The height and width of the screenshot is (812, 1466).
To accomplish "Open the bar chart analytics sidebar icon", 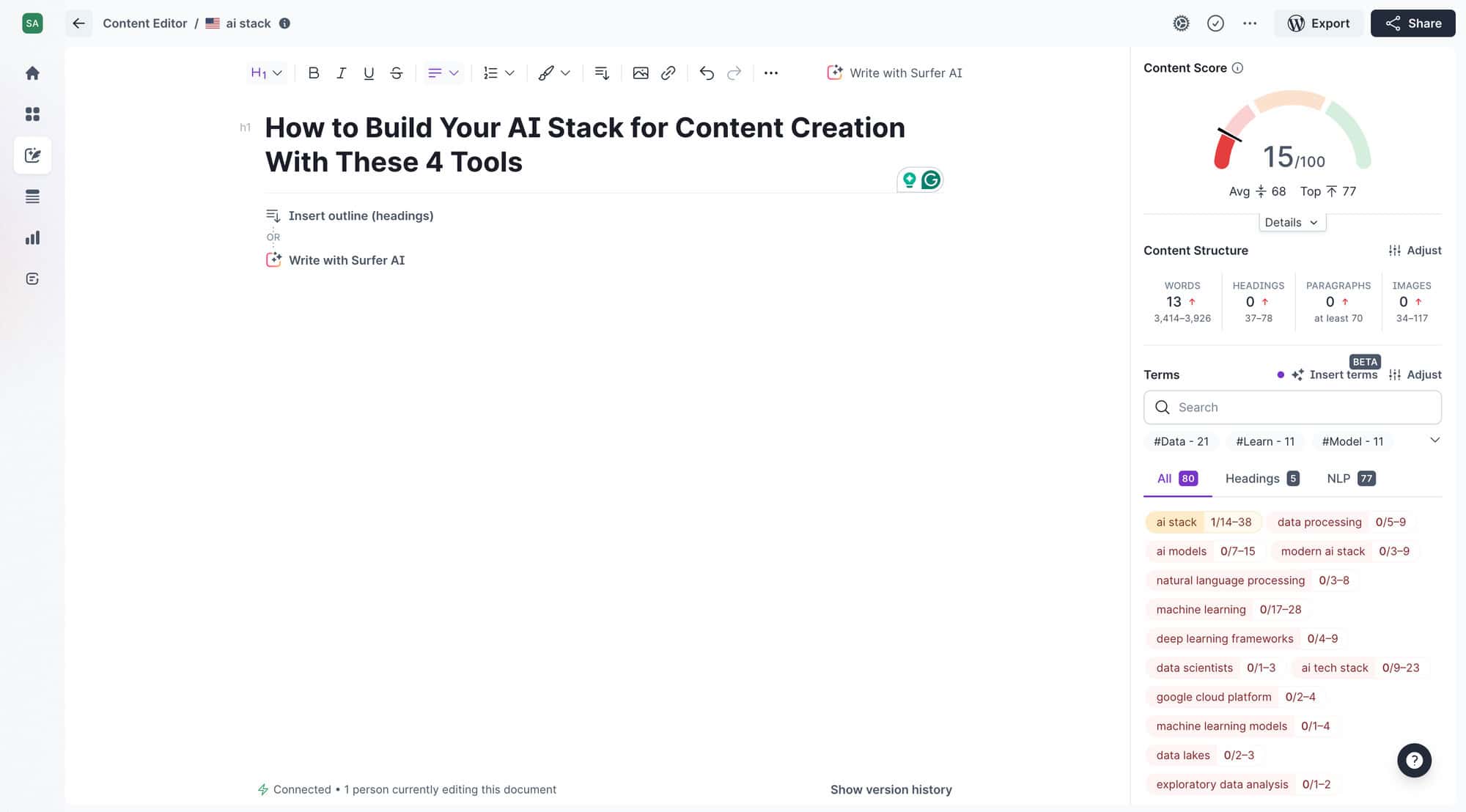I will click(x=32, y=237).
